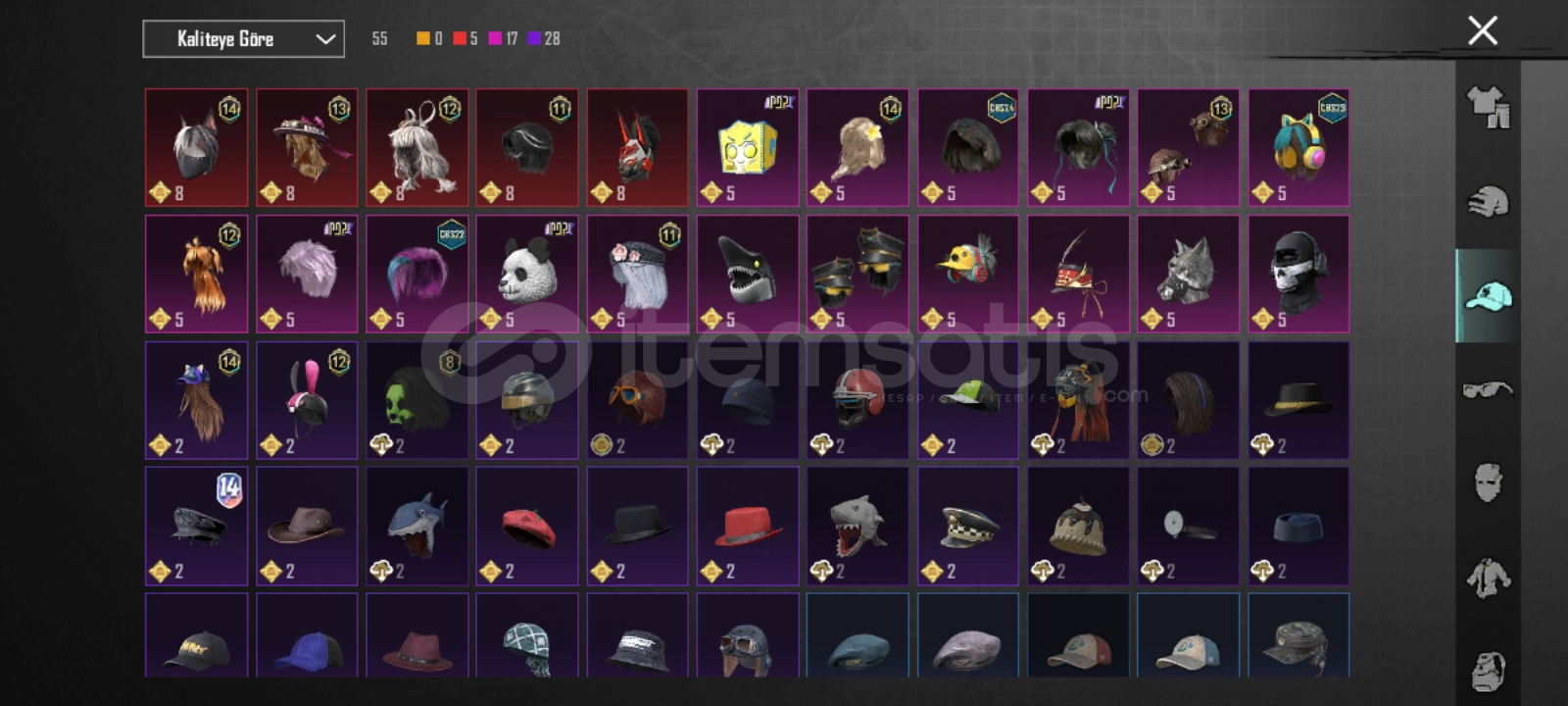The width and height of the screenshot is (1568, 706).
Task: Open the jacket category icon
Action: 1488,578
